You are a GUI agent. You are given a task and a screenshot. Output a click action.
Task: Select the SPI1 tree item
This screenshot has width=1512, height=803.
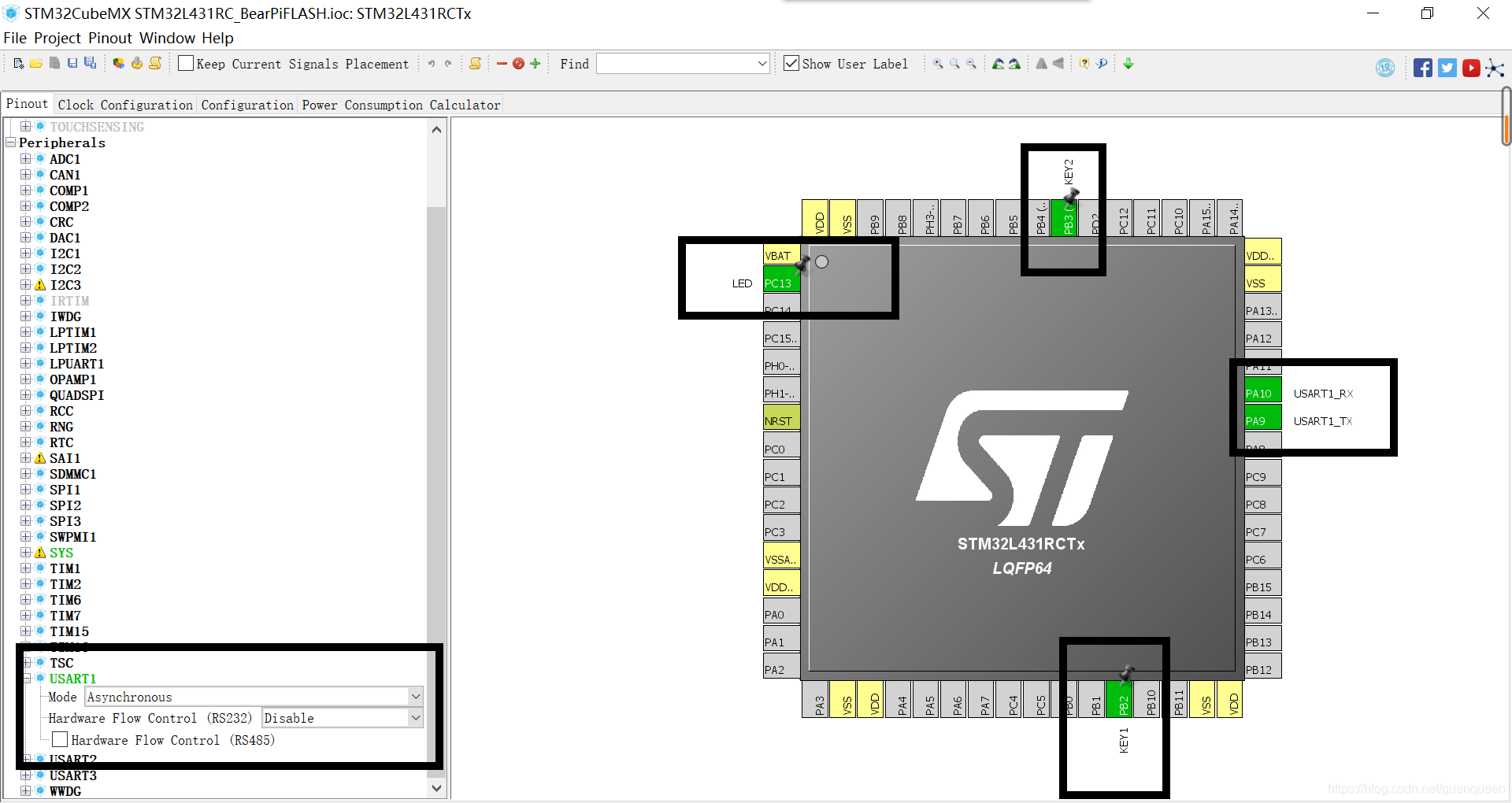[65, 490]
